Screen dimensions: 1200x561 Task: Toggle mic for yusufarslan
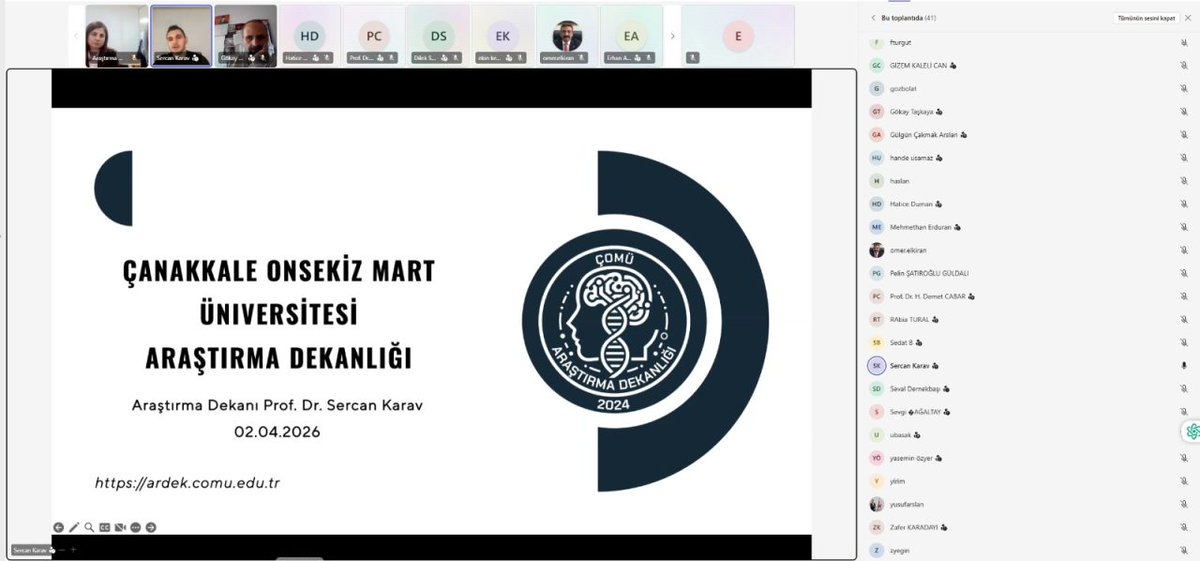[x=1183, y=504]
